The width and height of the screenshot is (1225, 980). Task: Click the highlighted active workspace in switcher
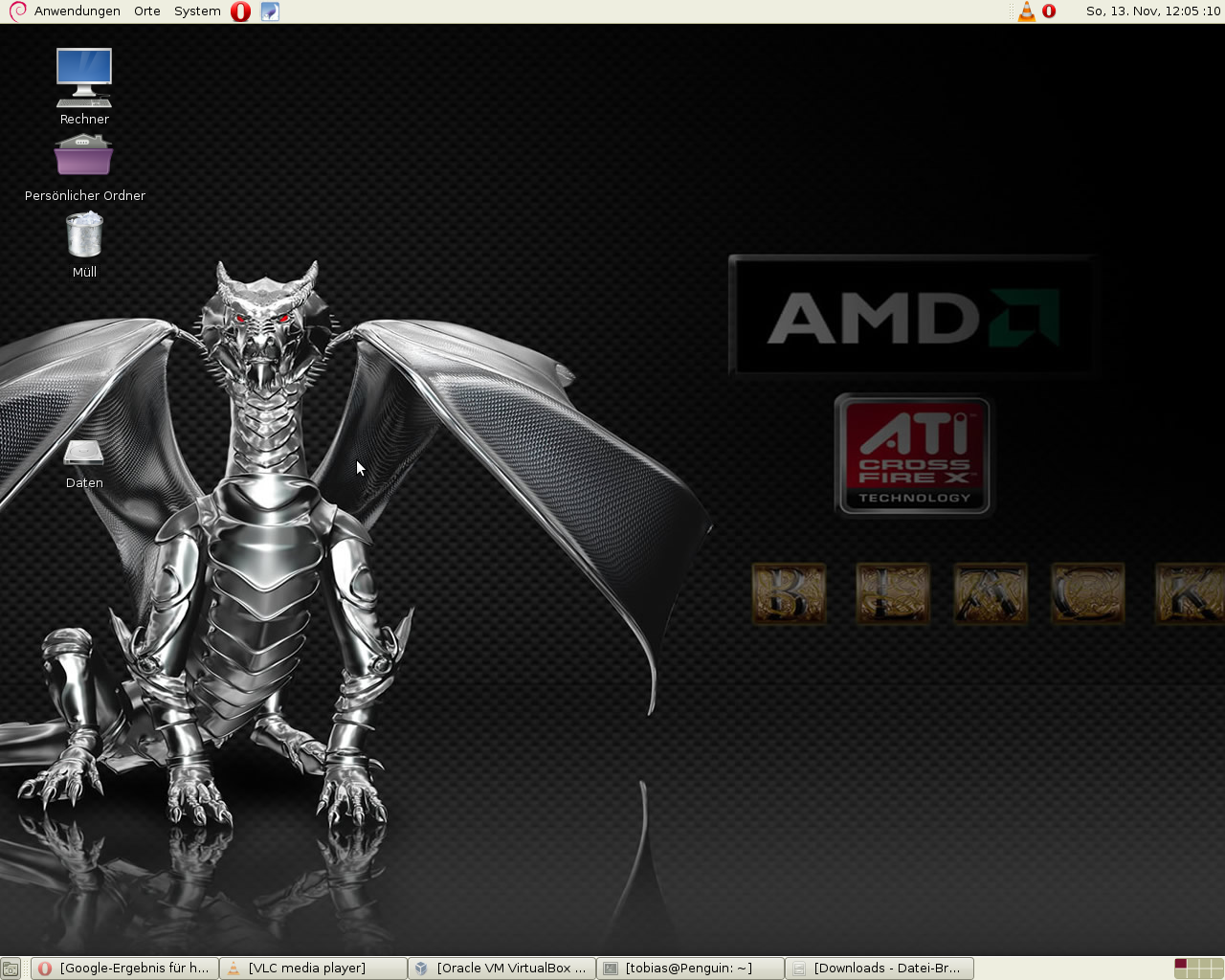[x=1180, y=964]
